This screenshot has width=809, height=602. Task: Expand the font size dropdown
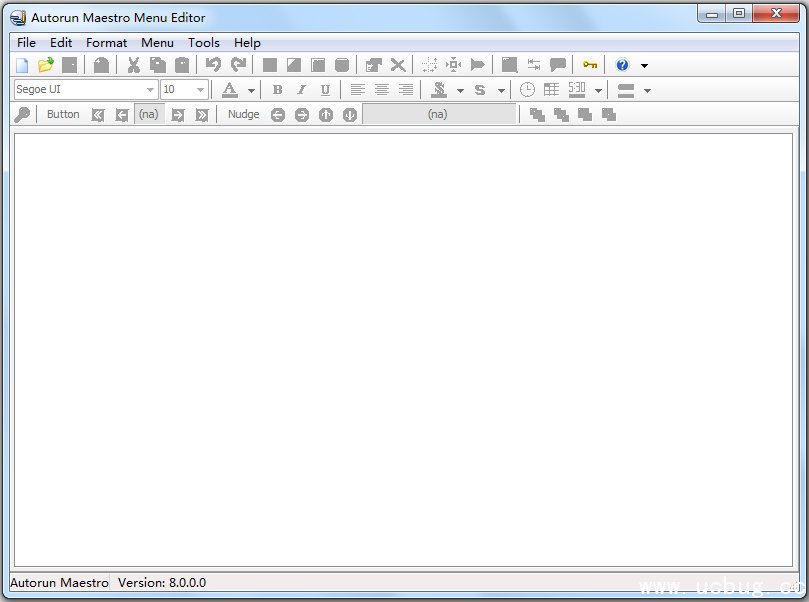pyautogui.click(x=200, y=90)
